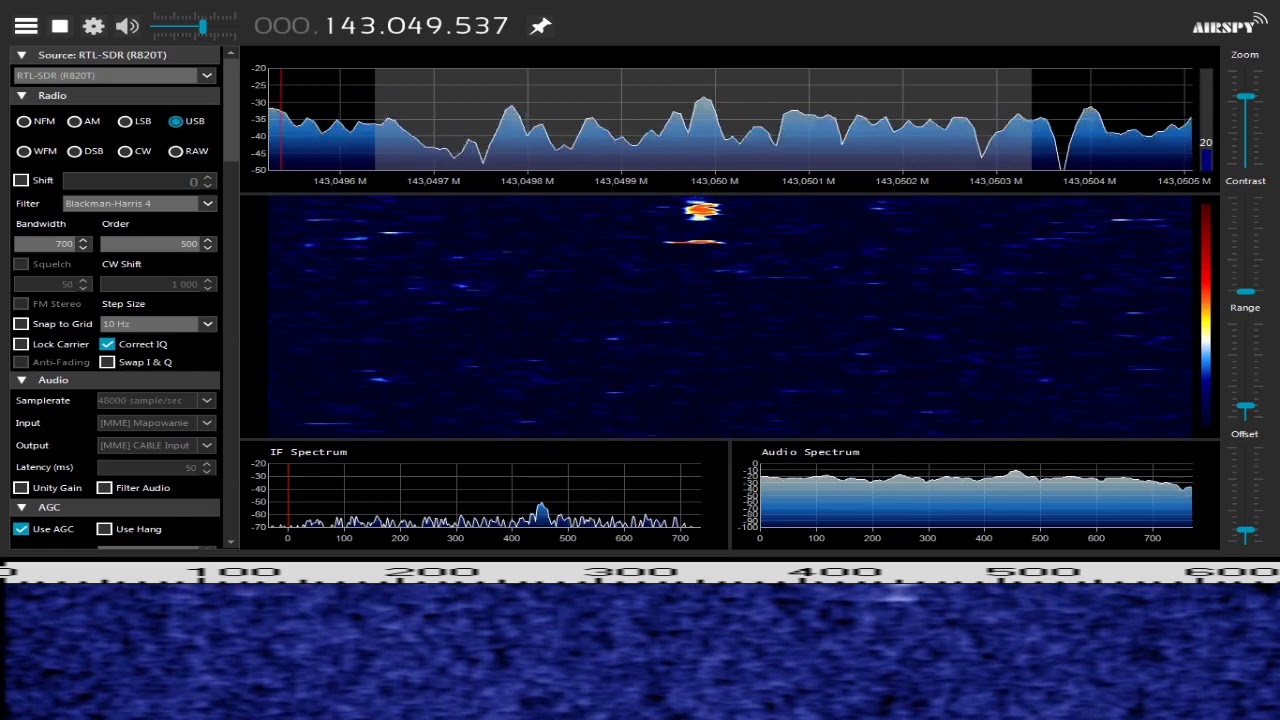Click the Latency (ms) stepper
The image size is (1280, 720).
208,467
